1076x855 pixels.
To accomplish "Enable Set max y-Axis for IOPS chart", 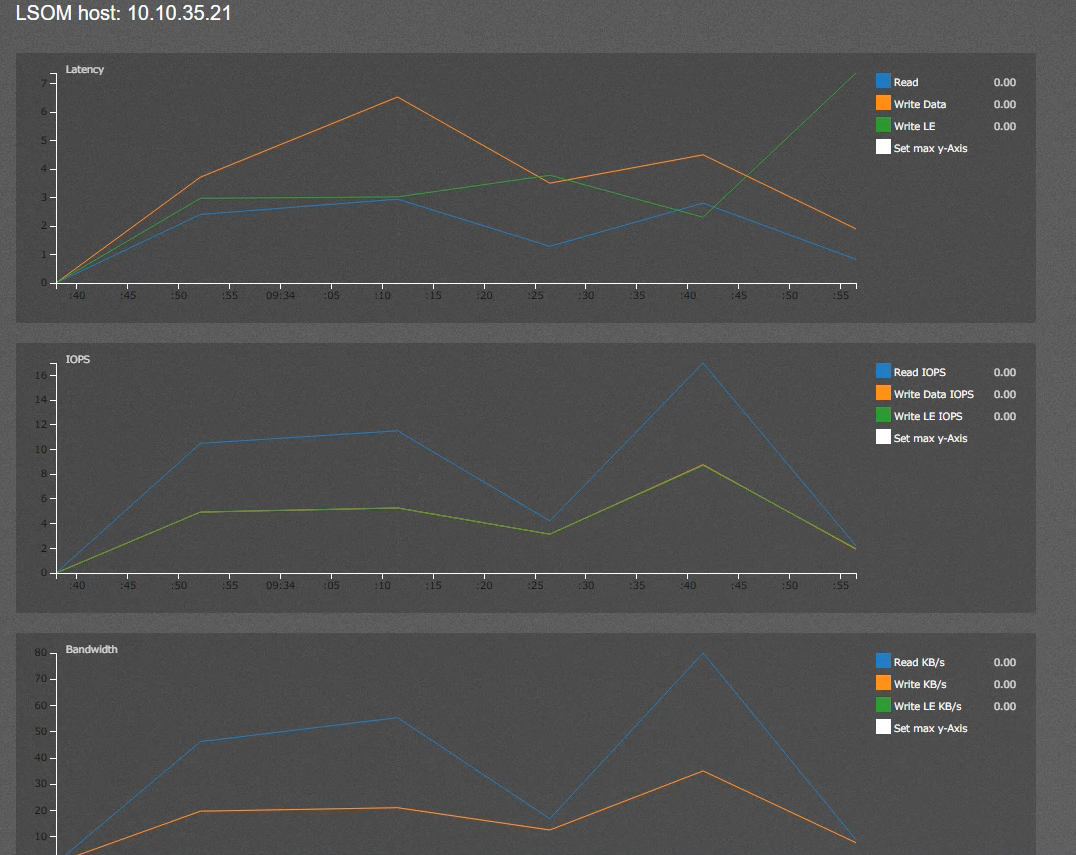I will [883, 438].
